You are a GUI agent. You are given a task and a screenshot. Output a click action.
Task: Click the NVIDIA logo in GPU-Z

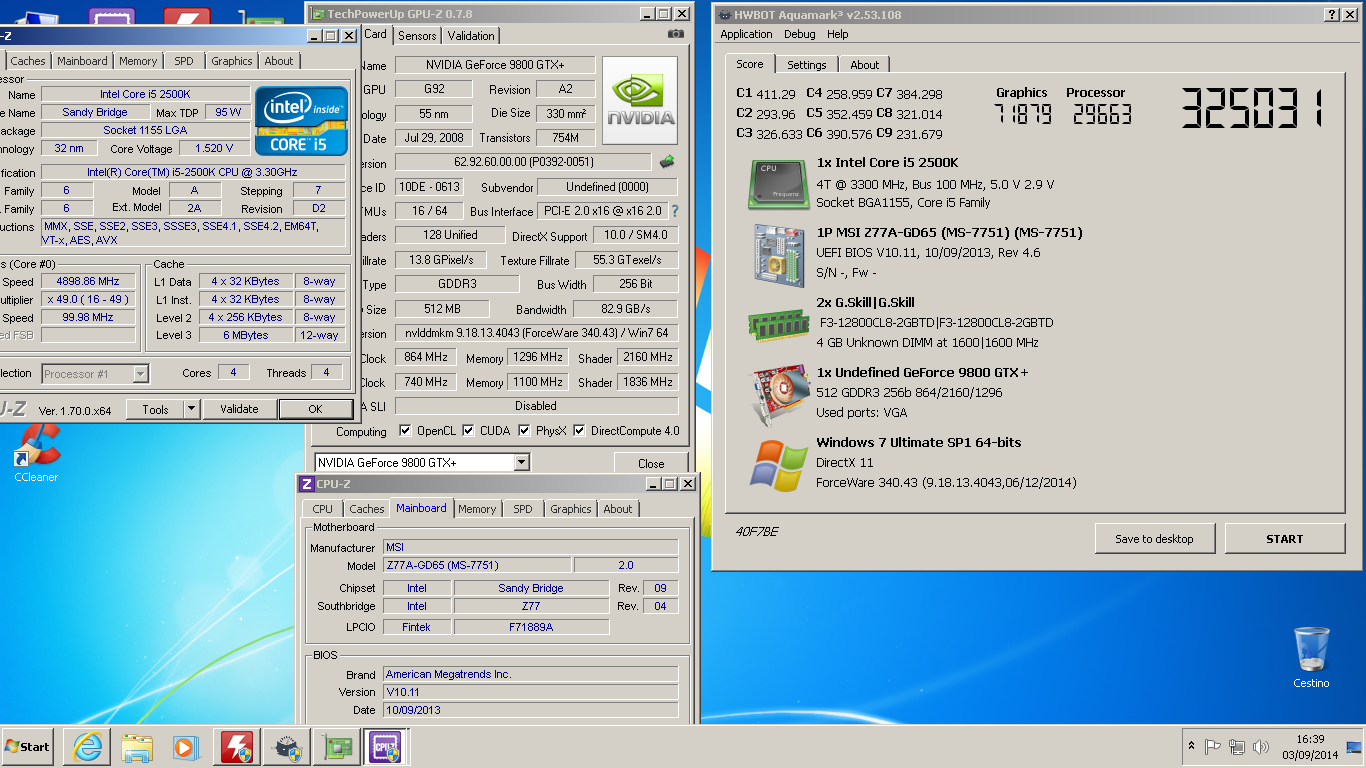[640, 100]
